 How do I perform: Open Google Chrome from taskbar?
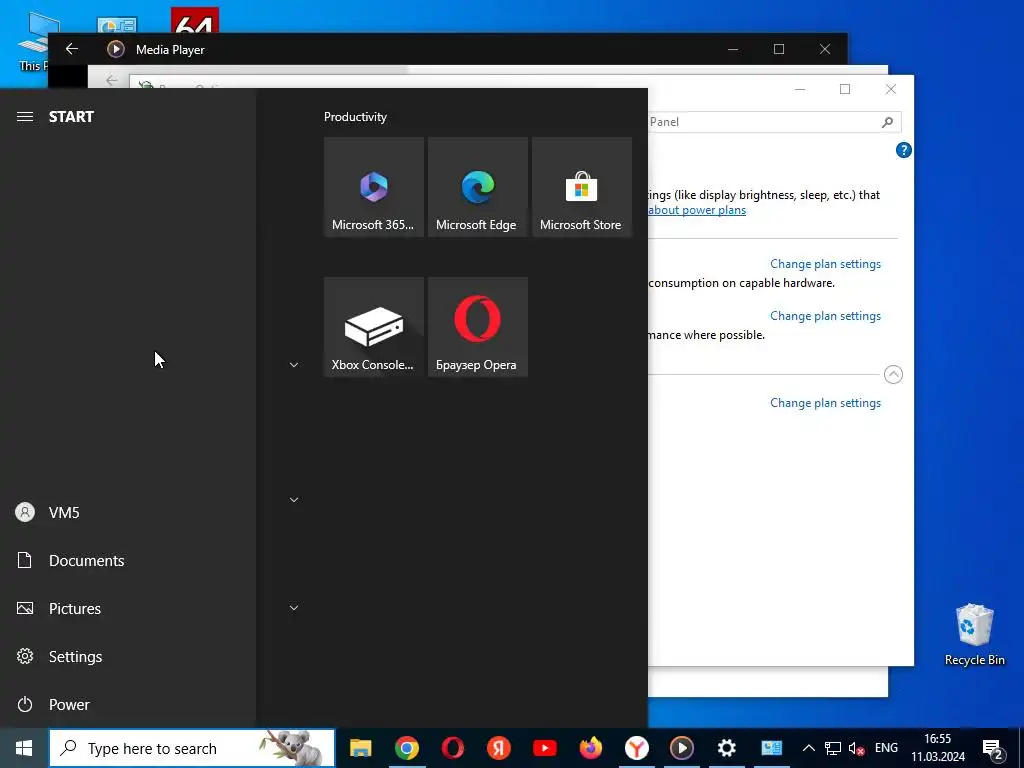[406, 748]
